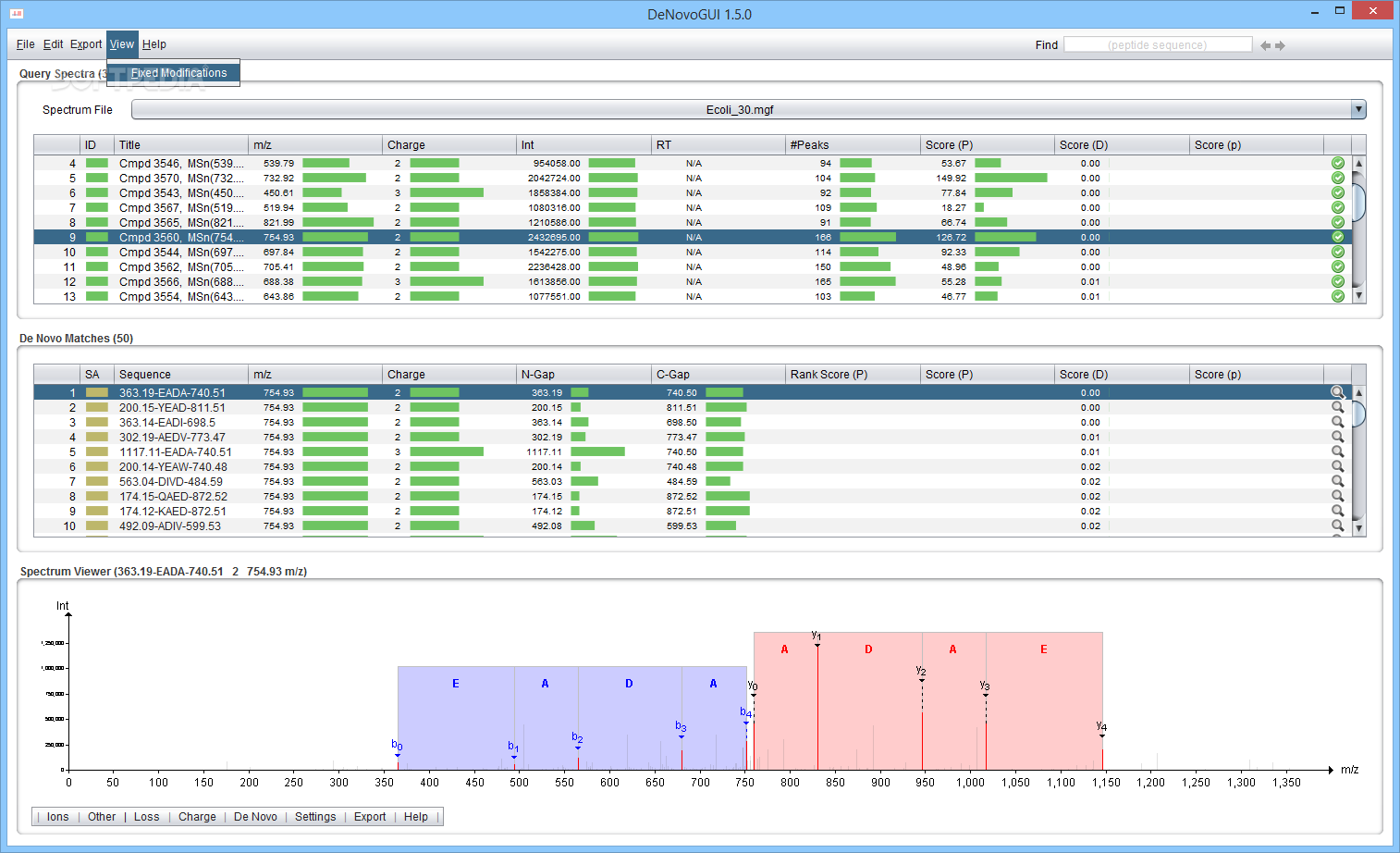Viewport: 1400px width, 853px height.
Task: Click magnifier icon for 1117.11-EADA-740.51 match
Action: coord(1337,451)
